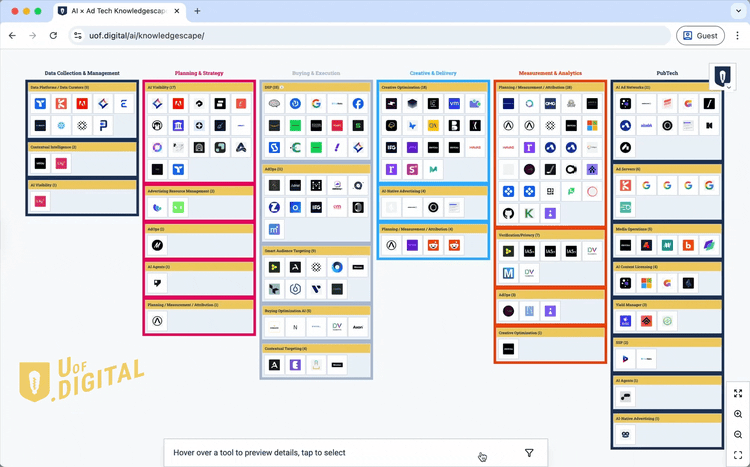The height and width of the screenshot is (467, 750).
Task: Select Microsoft logo in Planning / Measurement / Attribution (28)
Action: 592,125
